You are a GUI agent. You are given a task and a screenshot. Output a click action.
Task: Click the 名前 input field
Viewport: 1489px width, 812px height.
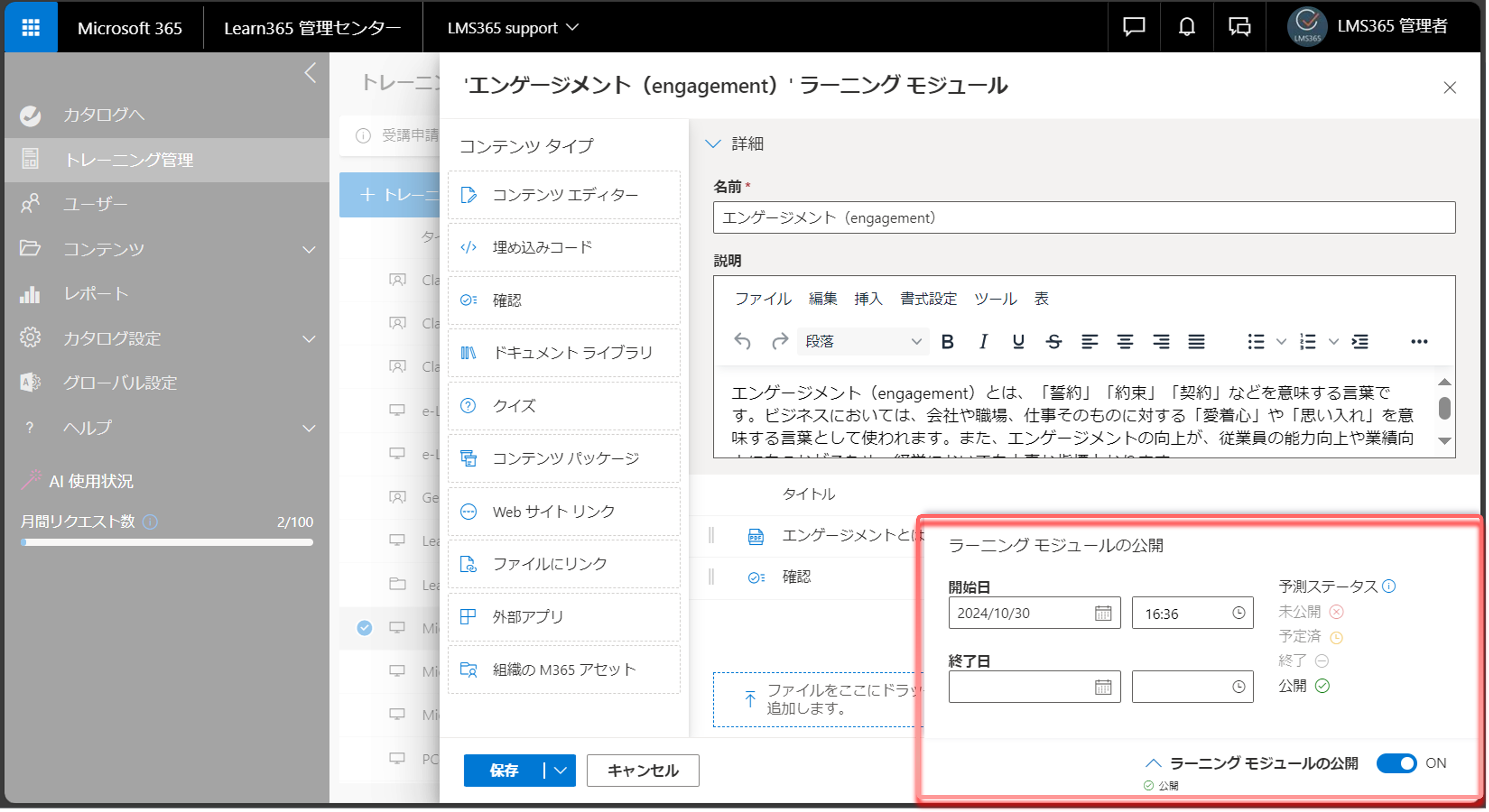click(1084, 218)
